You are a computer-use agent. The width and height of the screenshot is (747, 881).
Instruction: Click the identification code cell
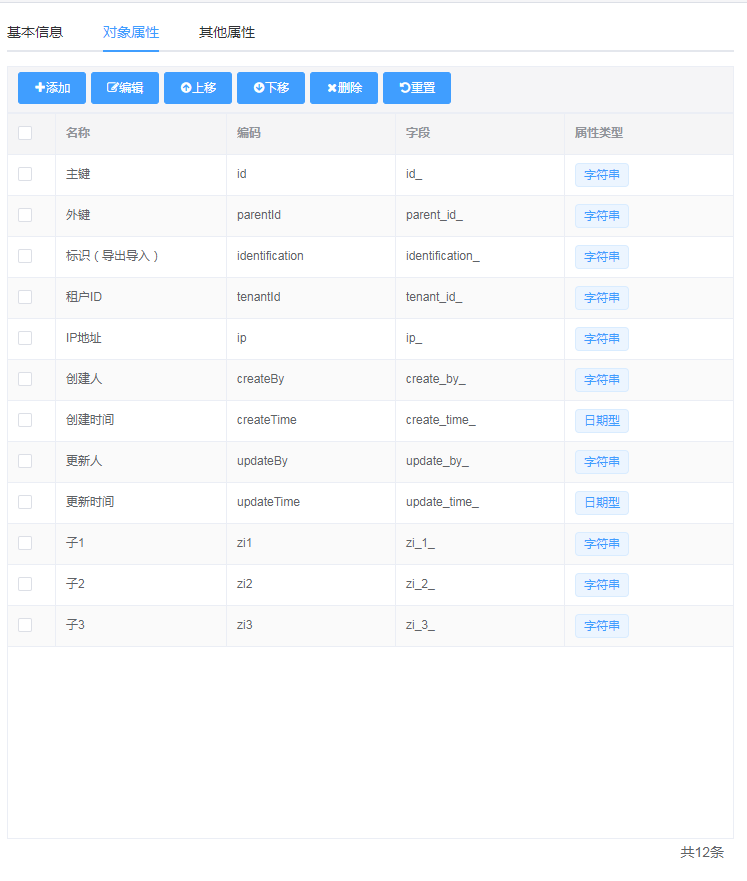pyautogui.click(x=270, y=256)
